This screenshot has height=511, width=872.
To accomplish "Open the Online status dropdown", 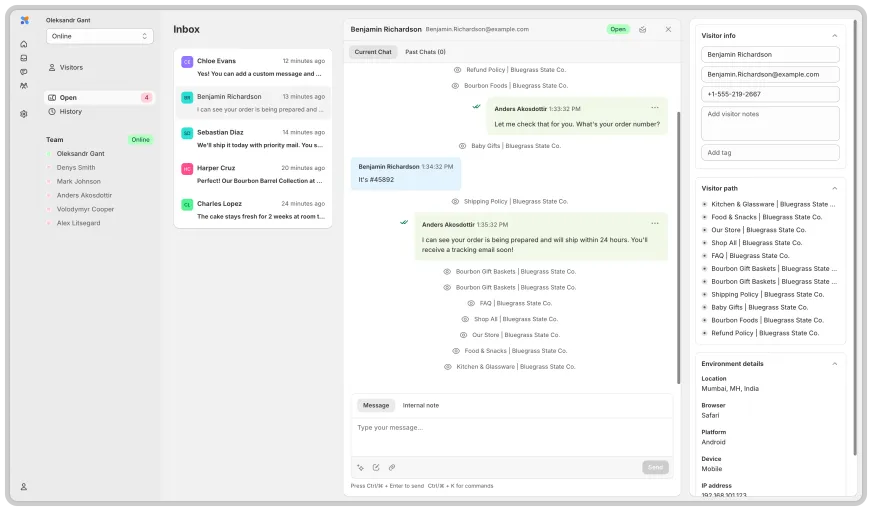I will (99, 36).
